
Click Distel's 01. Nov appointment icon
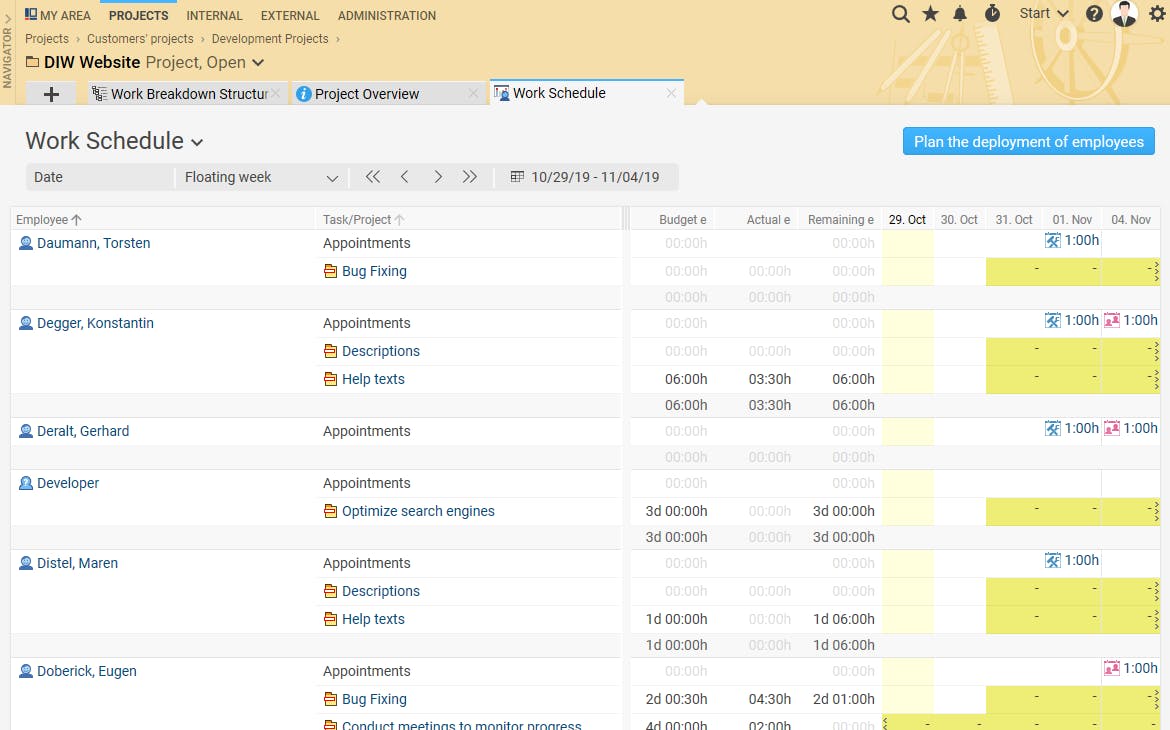1053,561
